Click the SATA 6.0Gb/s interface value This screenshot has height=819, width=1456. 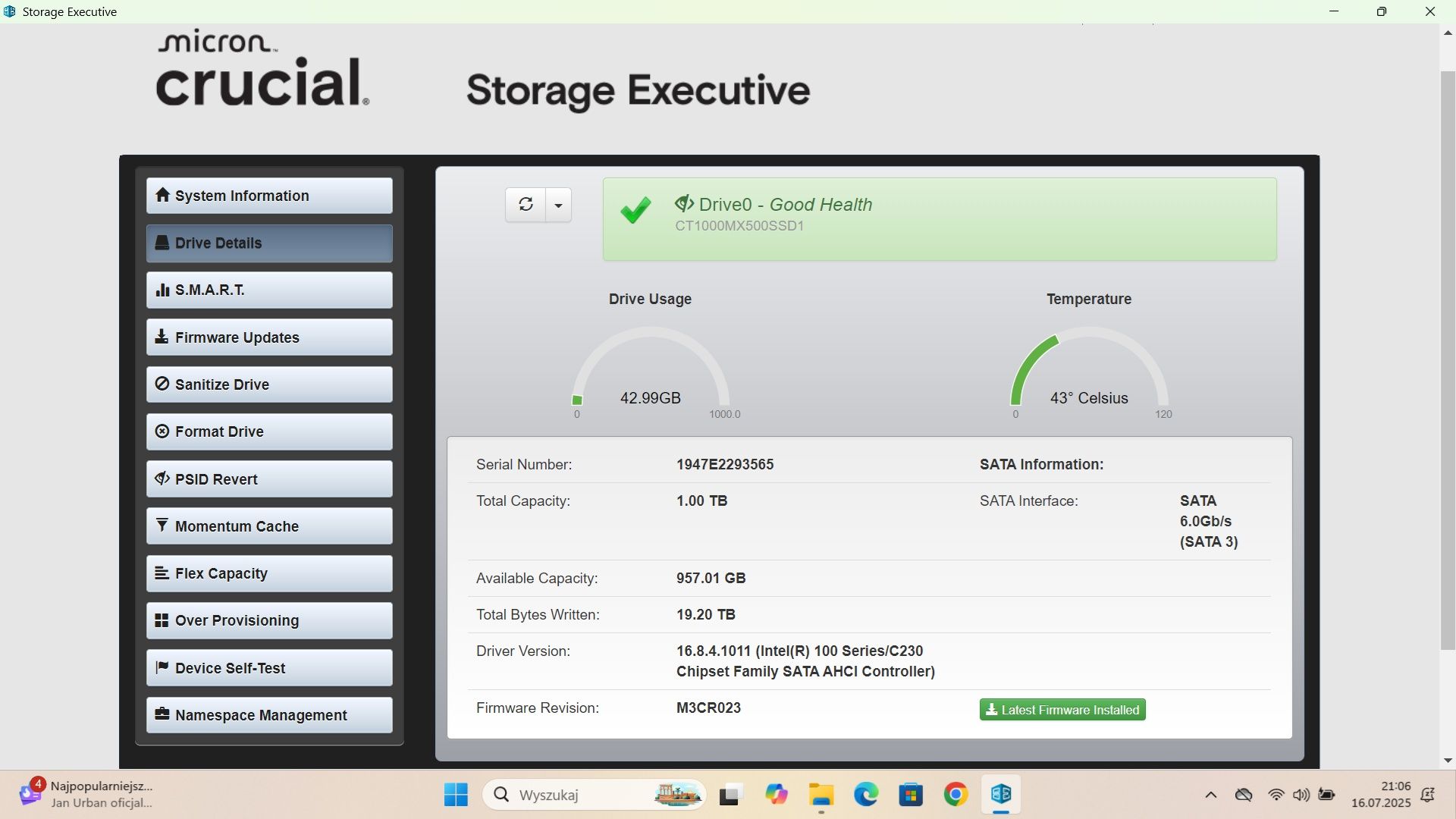pyautogui.click(x=1209, y=521)
